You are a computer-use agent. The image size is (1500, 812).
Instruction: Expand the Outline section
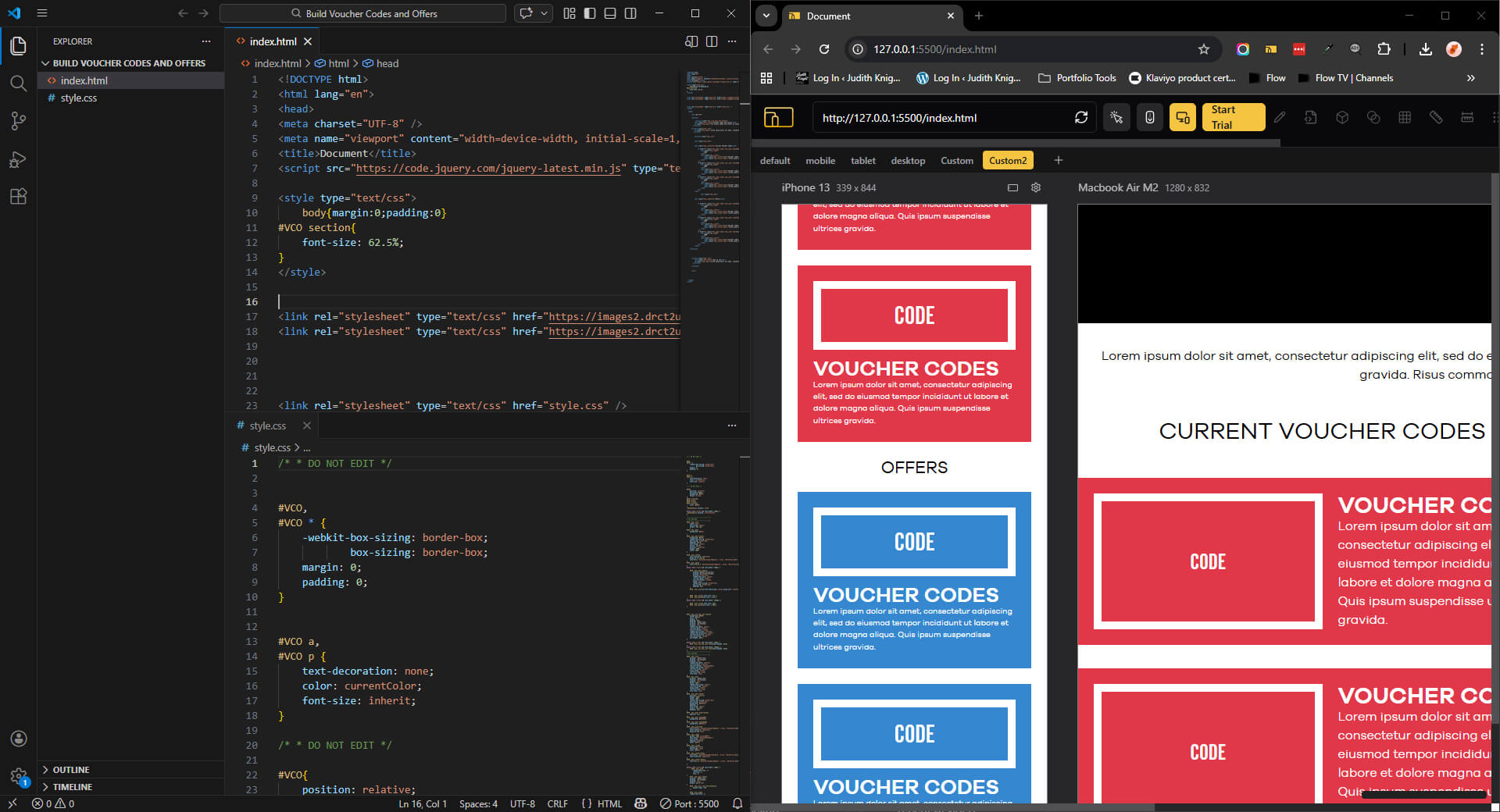click(70, 770)
